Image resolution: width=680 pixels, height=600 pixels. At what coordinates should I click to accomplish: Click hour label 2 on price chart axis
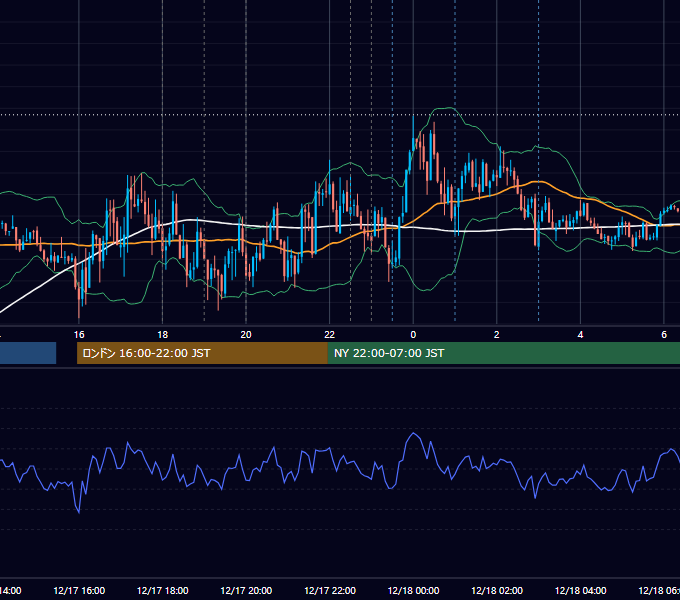(497, 335)
